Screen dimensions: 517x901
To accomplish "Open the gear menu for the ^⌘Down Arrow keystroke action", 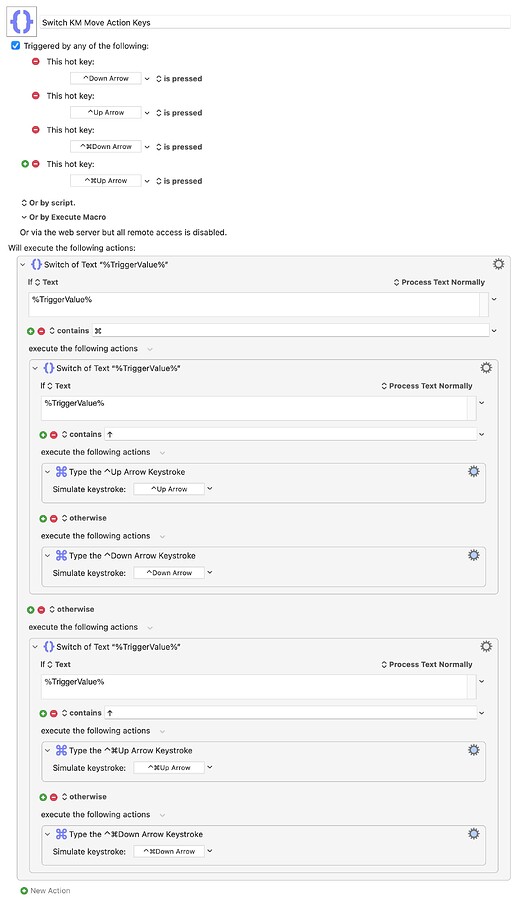I will pos(473,833).
